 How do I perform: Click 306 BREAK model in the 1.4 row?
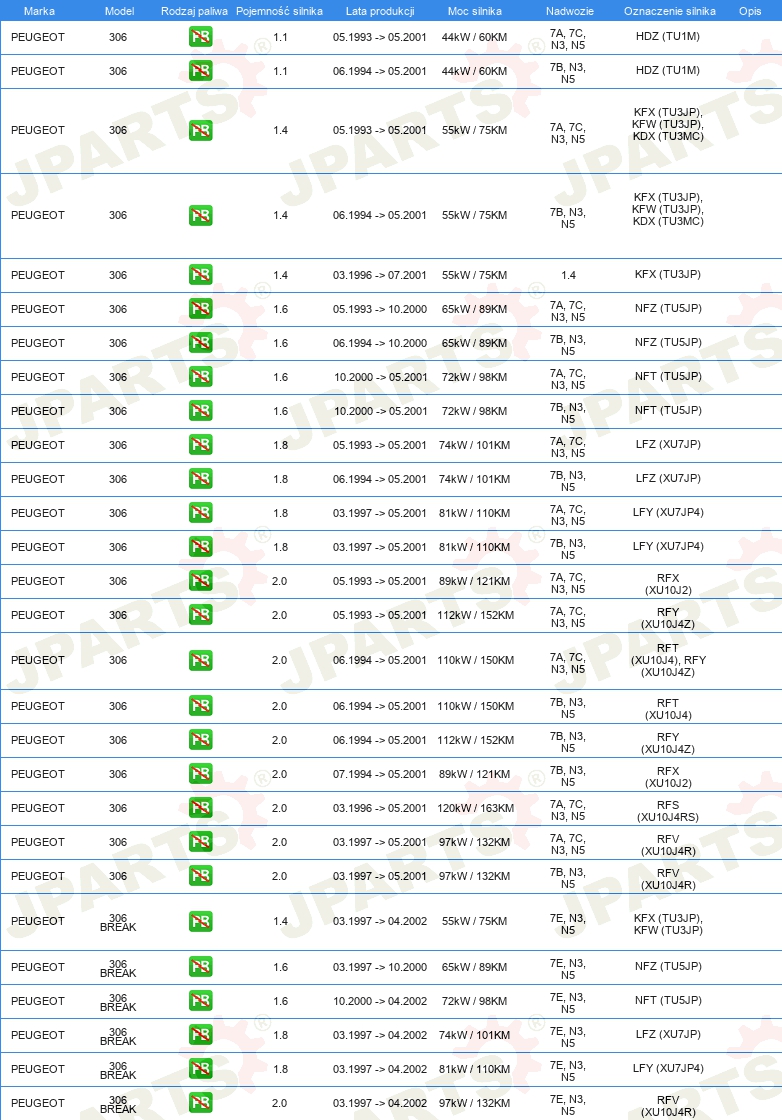(118, 922)
